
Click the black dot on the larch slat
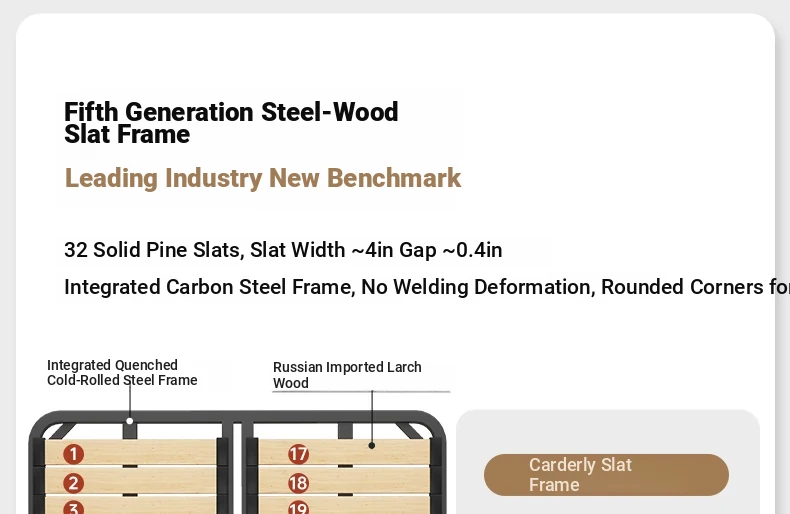pyautogui.click(x=372, y=445)
